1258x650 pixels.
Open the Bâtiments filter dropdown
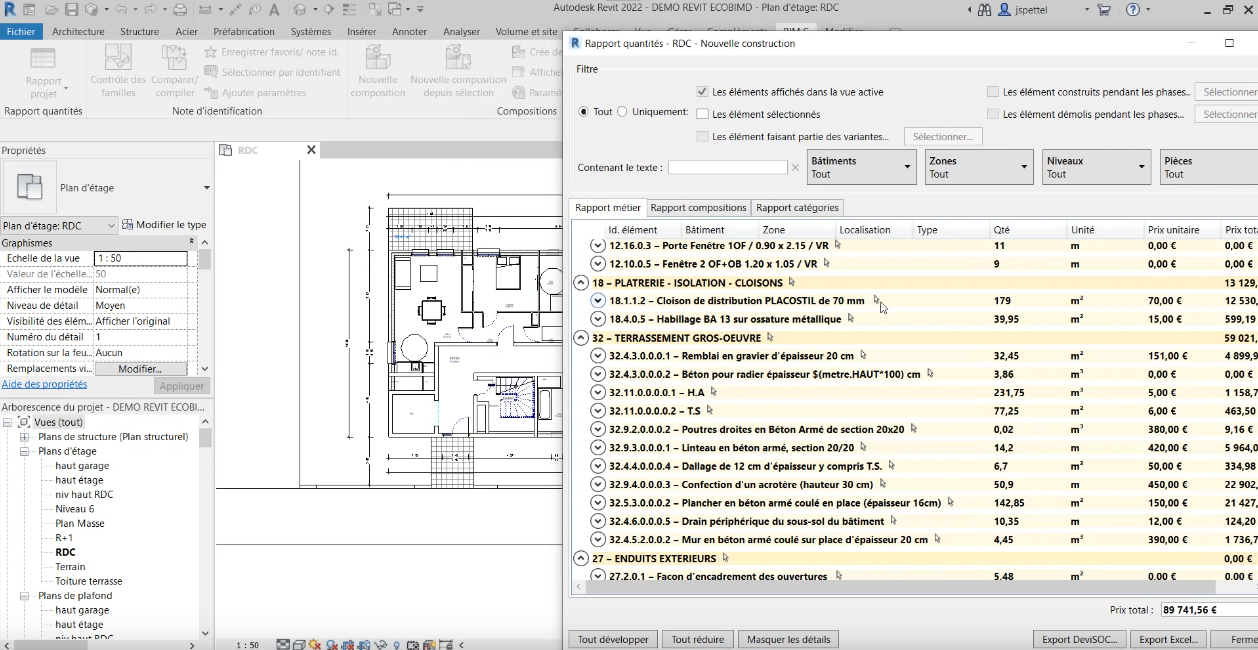click(861, 167)
